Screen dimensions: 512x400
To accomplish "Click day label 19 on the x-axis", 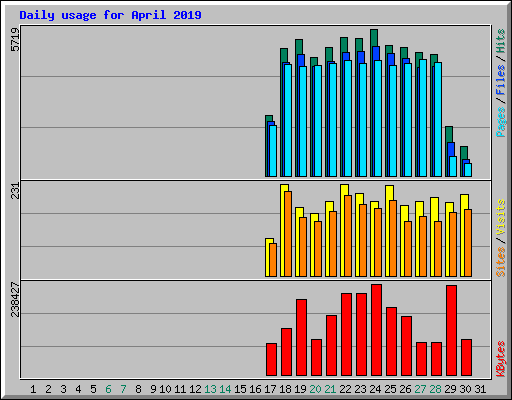I will [300, 389].
